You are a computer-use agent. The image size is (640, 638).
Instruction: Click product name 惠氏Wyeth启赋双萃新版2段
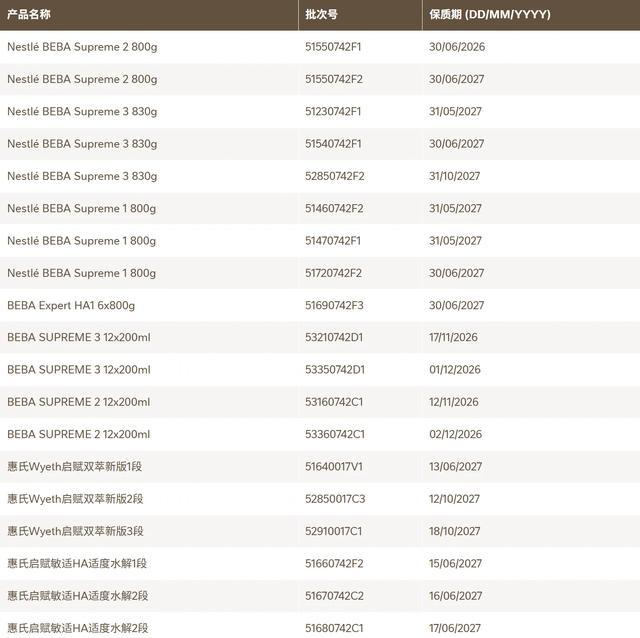[75, 498]
